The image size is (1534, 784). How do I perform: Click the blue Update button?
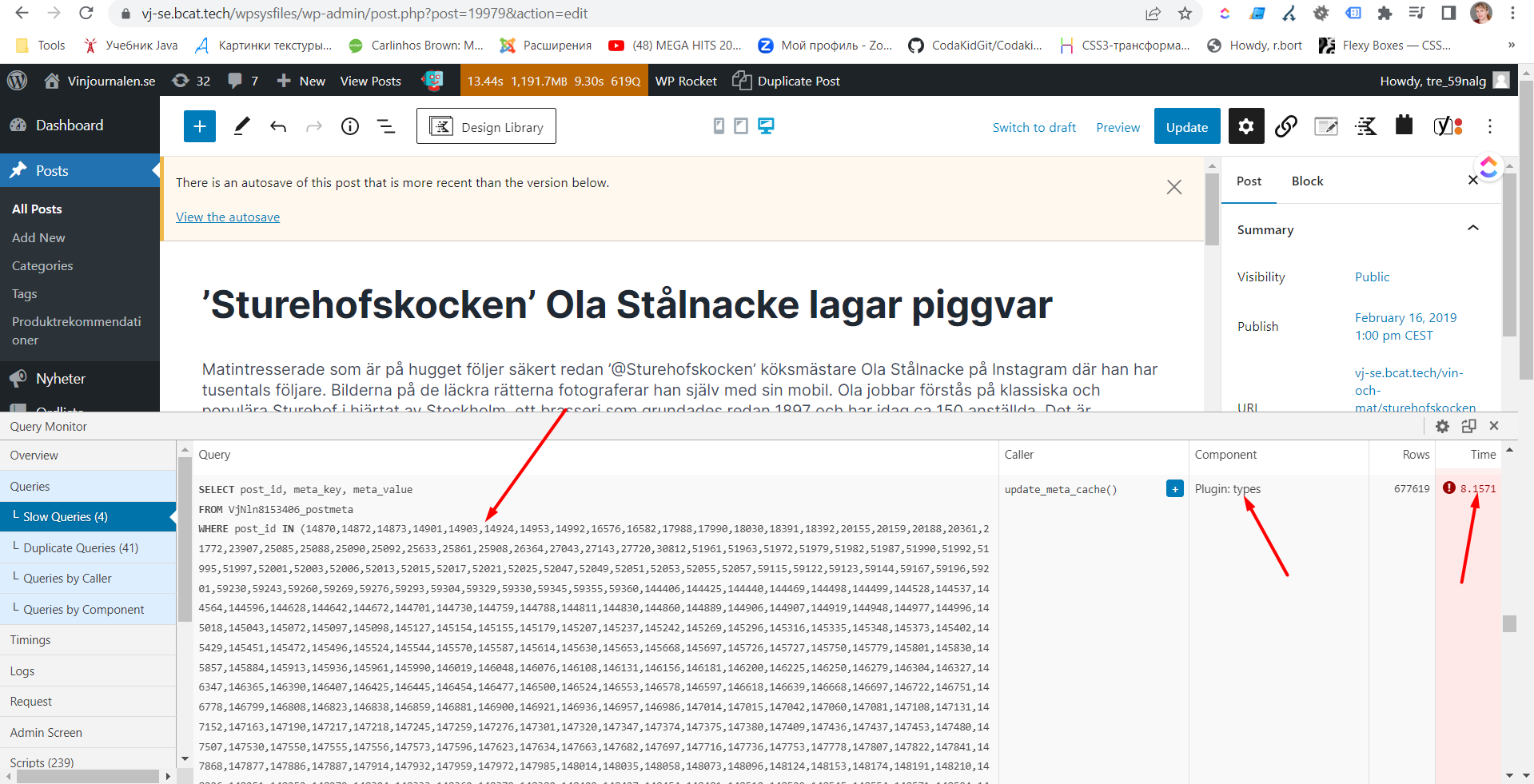coord(1186,126)
